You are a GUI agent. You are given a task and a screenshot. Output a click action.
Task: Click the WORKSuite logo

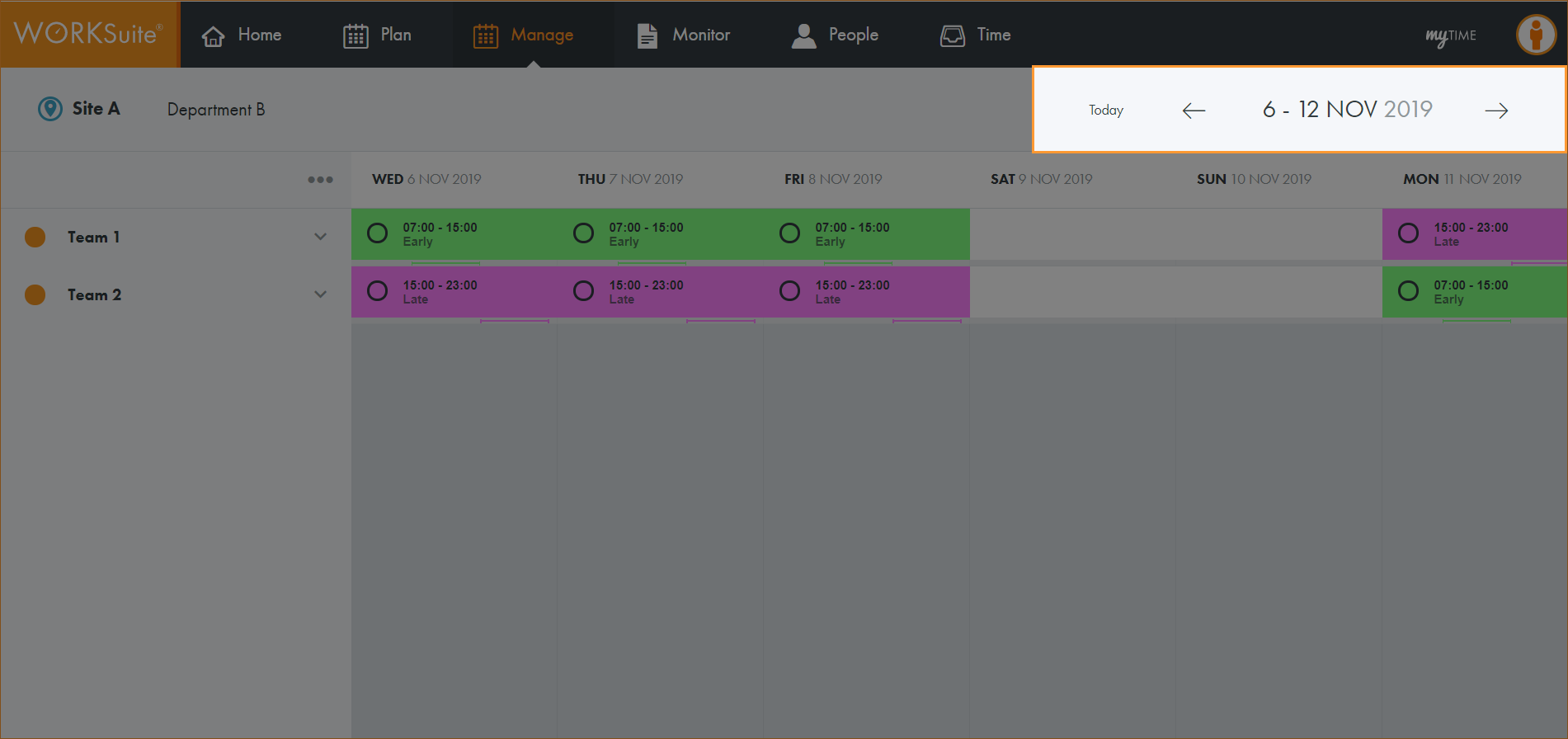pyautogui.click(x=88, y=34)
